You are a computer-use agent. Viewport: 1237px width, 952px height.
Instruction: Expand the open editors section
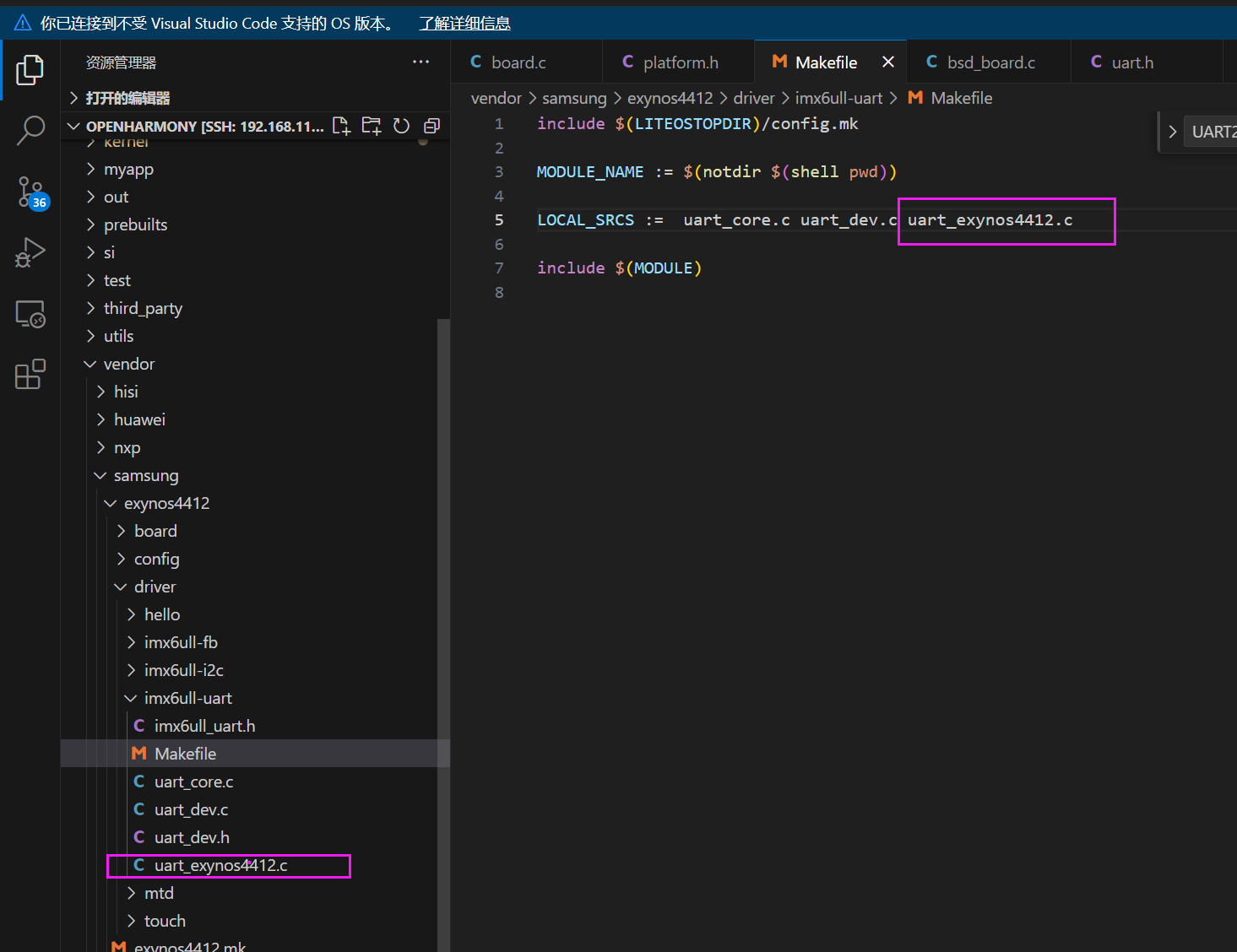point(255,98)
